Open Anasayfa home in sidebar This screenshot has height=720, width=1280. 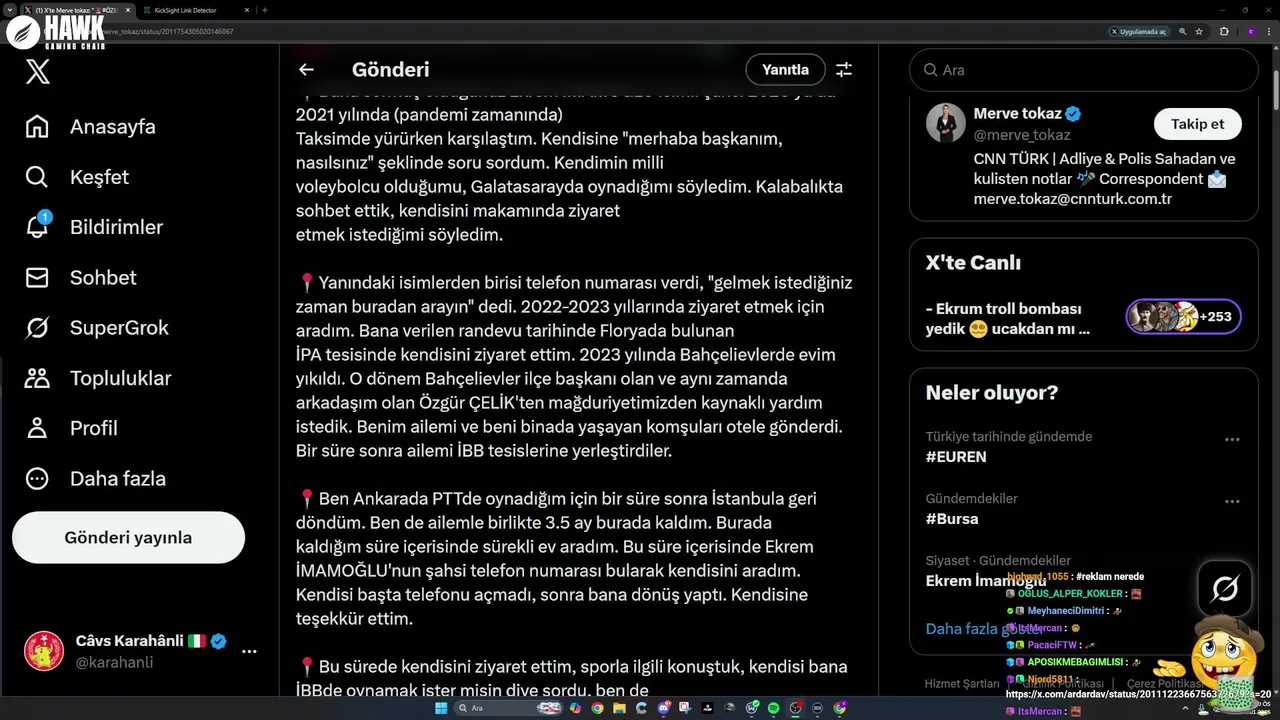90,127
